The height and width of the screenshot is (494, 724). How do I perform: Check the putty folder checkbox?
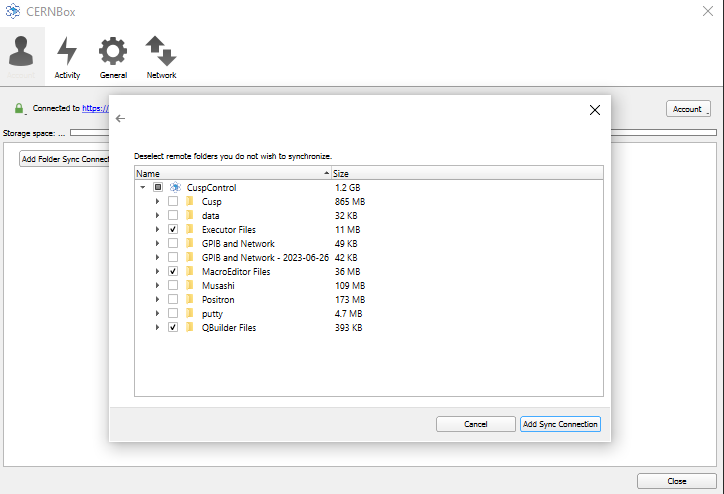[173, 313]
